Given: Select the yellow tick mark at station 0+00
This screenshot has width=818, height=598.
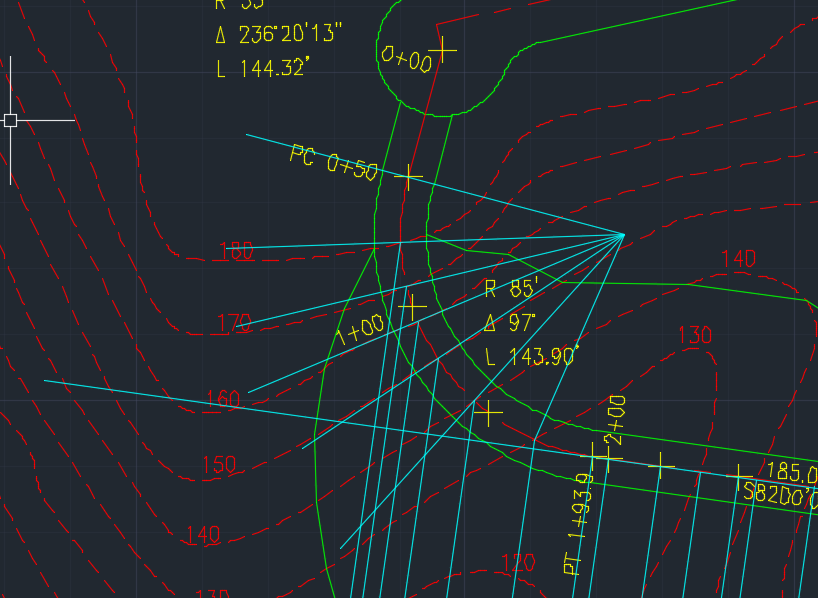Looking at the screenshot, I should pyautogui.click(x=442, y=50).
